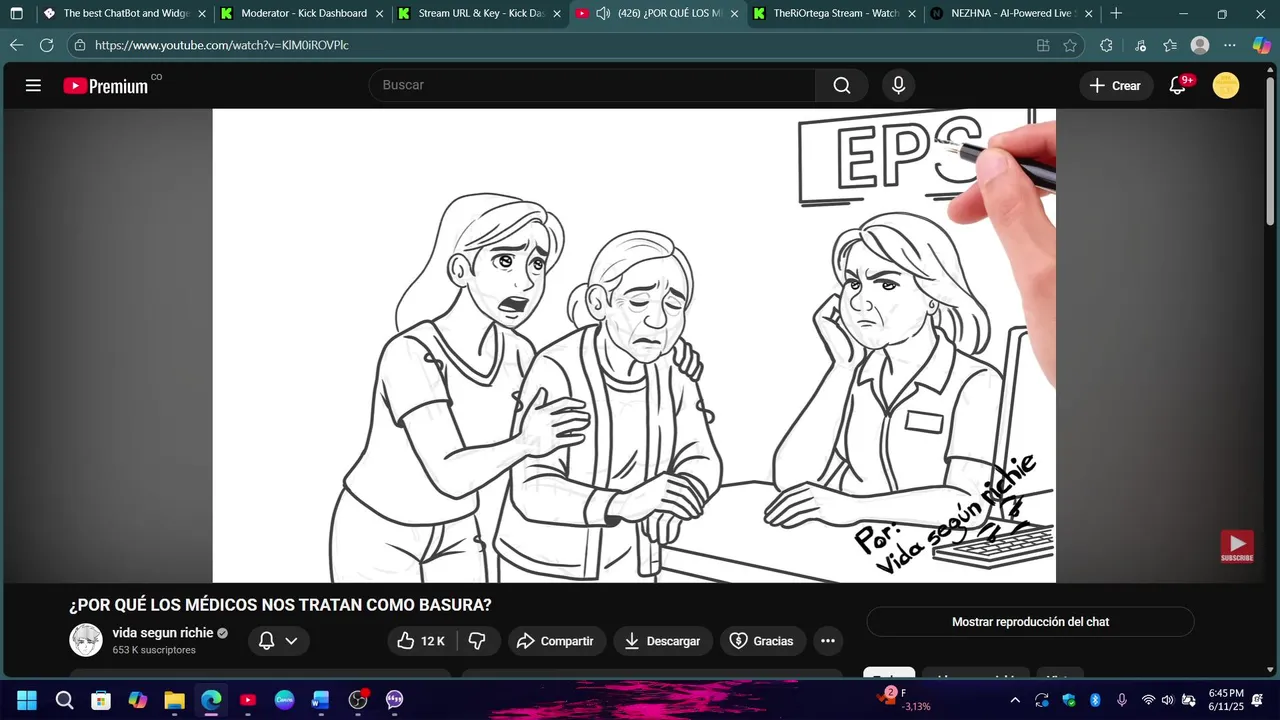Viewport: 1280px width, 720px height.
Task: Launch Copilot from Edge toolbar
Action: (x=1262, y=45)
